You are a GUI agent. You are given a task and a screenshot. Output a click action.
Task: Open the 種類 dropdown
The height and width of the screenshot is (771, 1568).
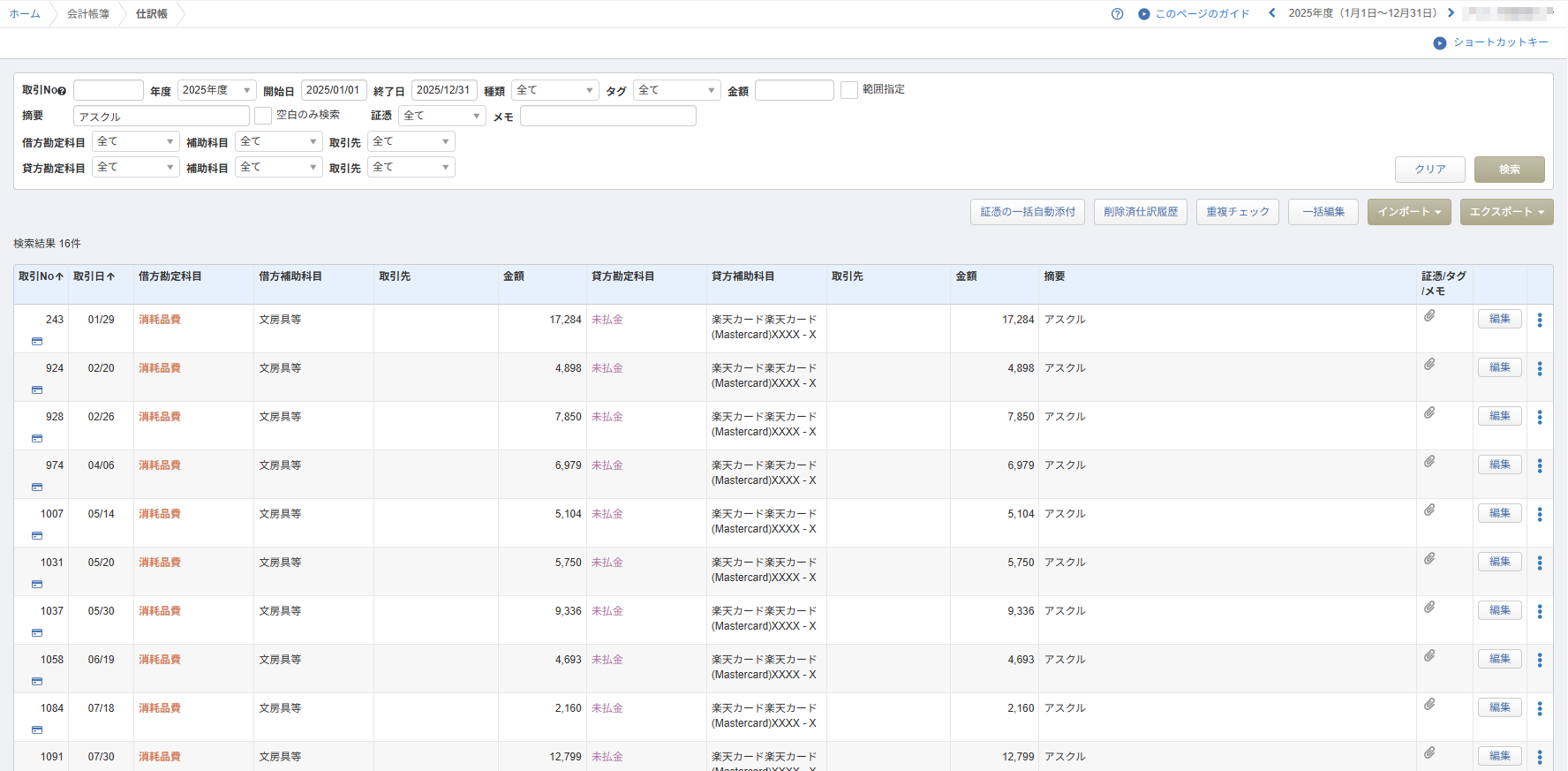pos(554,90)
